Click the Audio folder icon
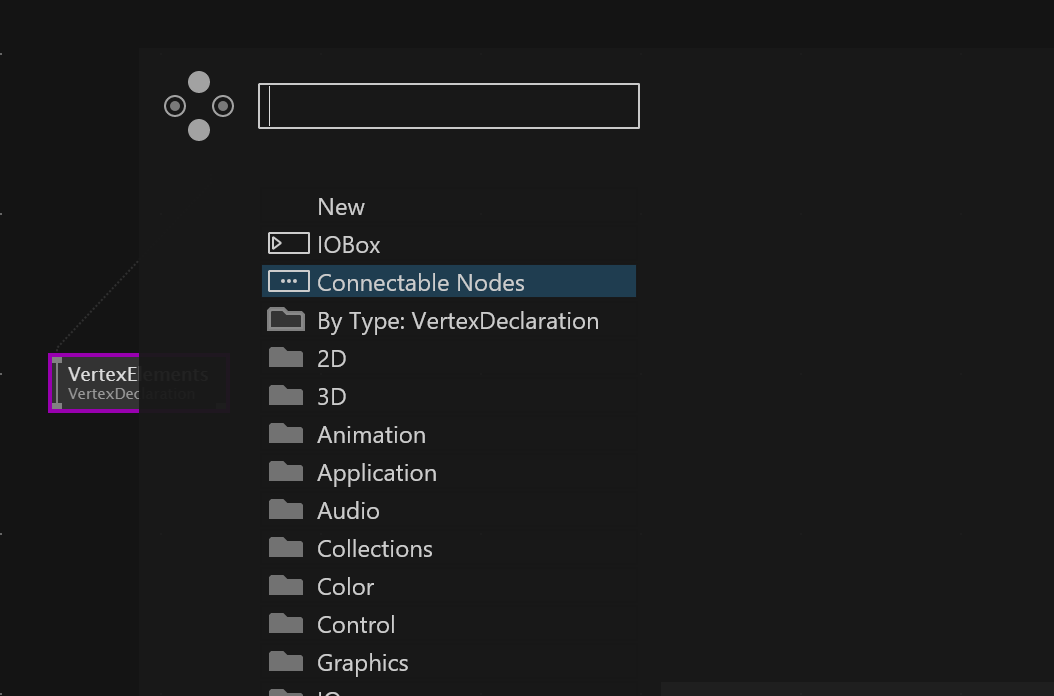Image resolution: width=1054 pixels, height=696 pixels. (286, 509)
